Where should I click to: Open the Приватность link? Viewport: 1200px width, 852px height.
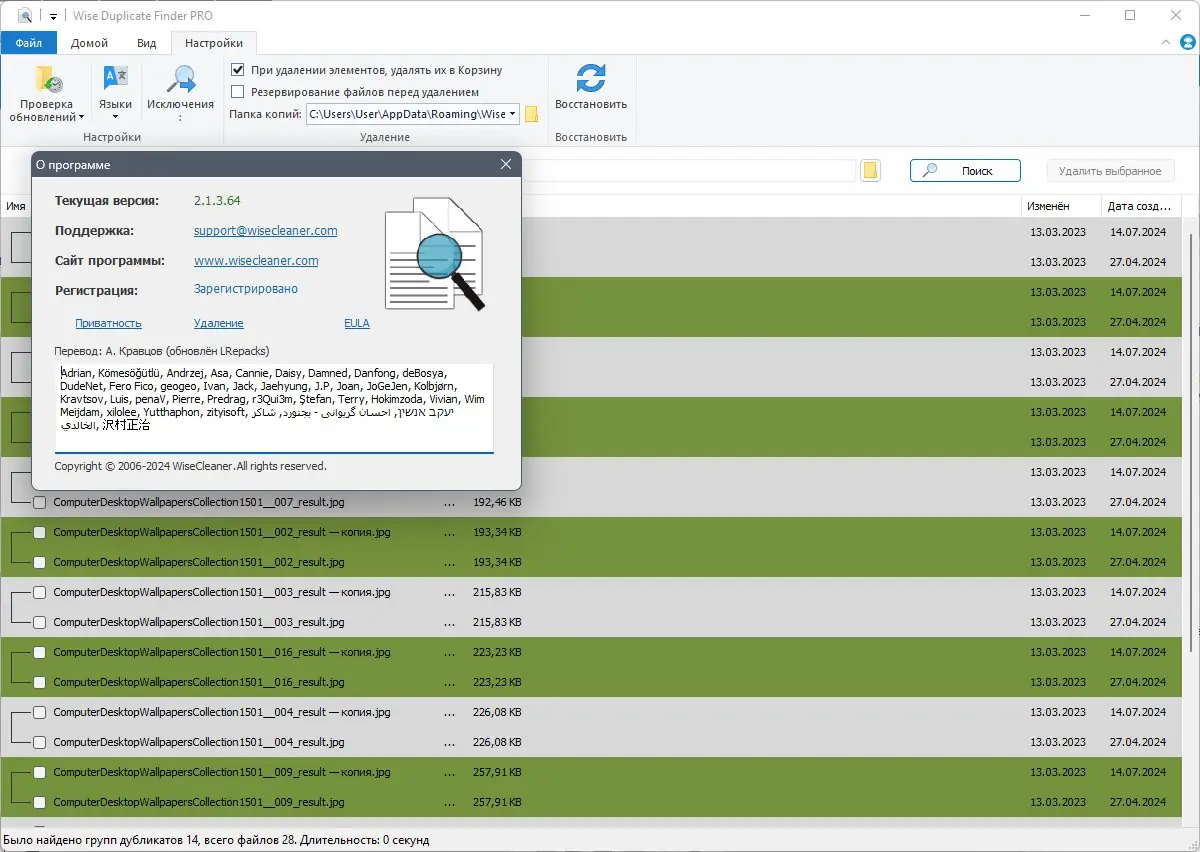[108, 323]
